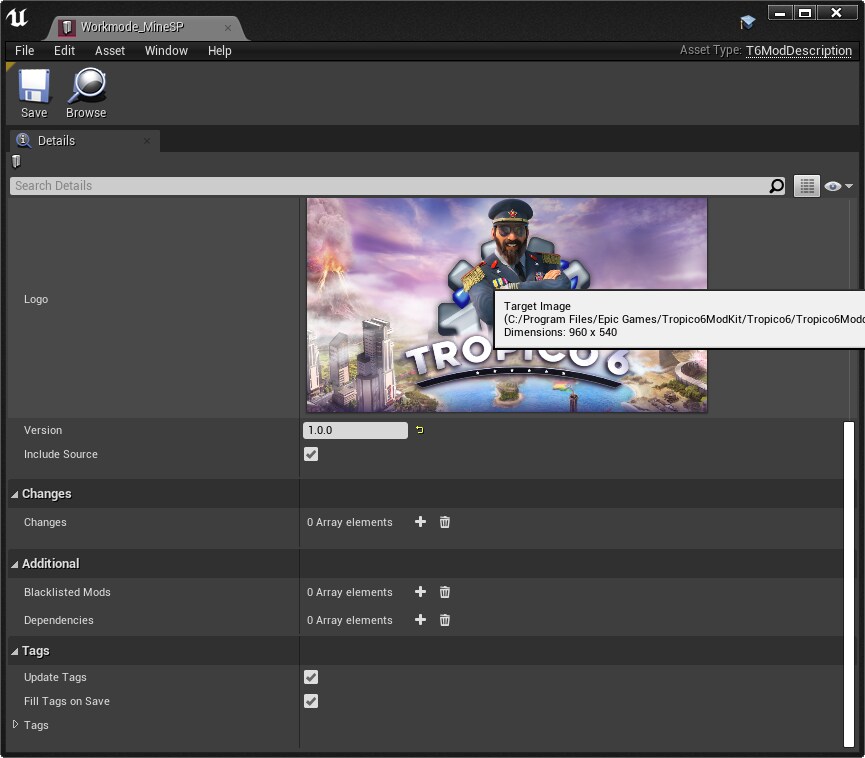
Task: Clear Blacklisted Mods with the trash icon
Action: [x=445, y=592]
